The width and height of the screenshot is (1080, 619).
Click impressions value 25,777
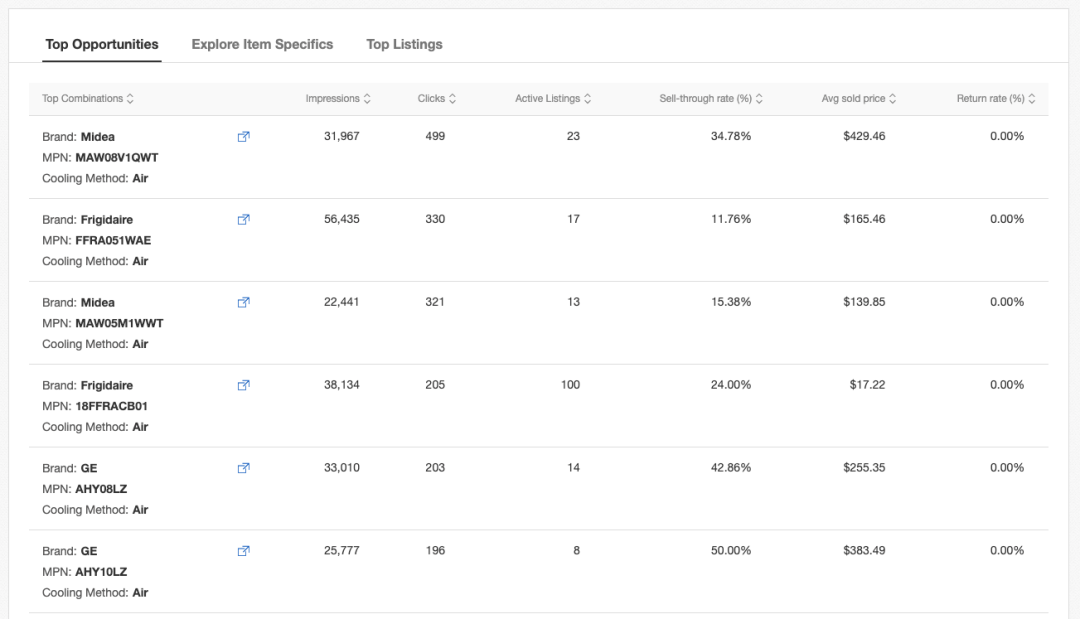tap(342, 550)
